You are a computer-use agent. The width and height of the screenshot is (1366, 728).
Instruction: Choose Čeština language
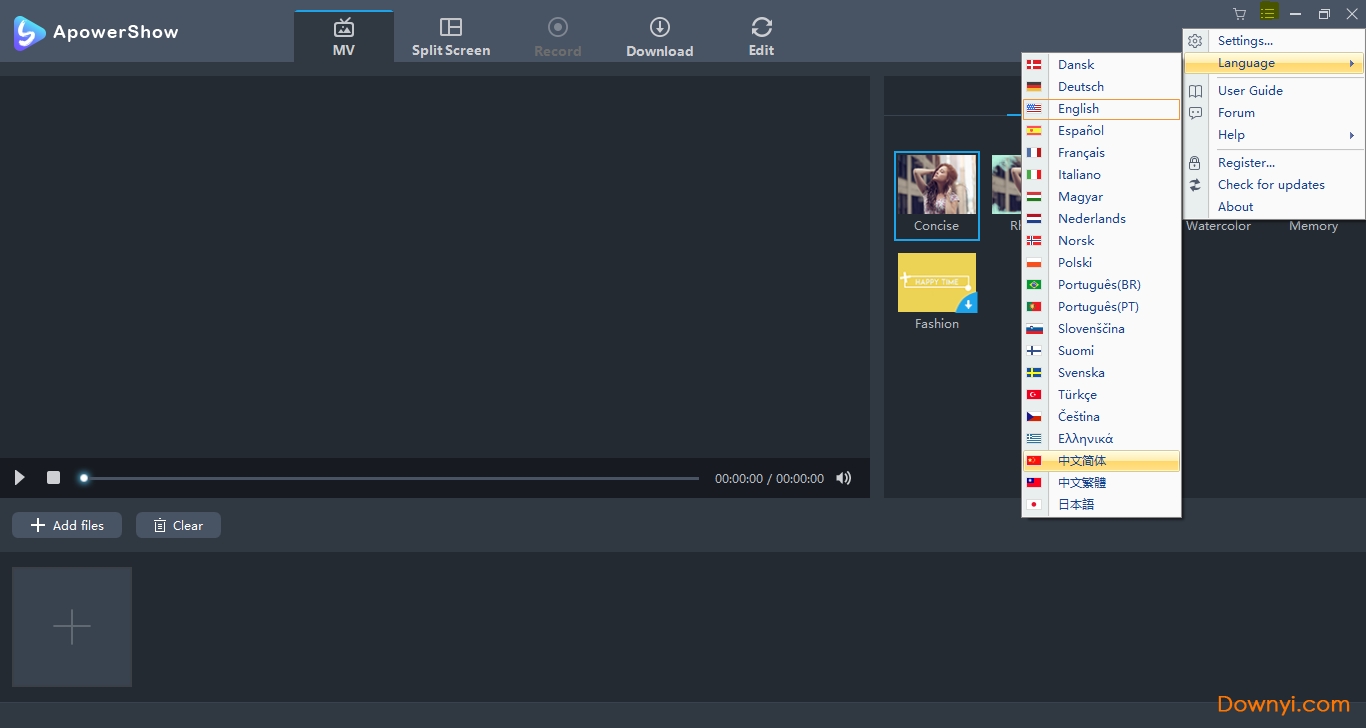coord(1101,417)
